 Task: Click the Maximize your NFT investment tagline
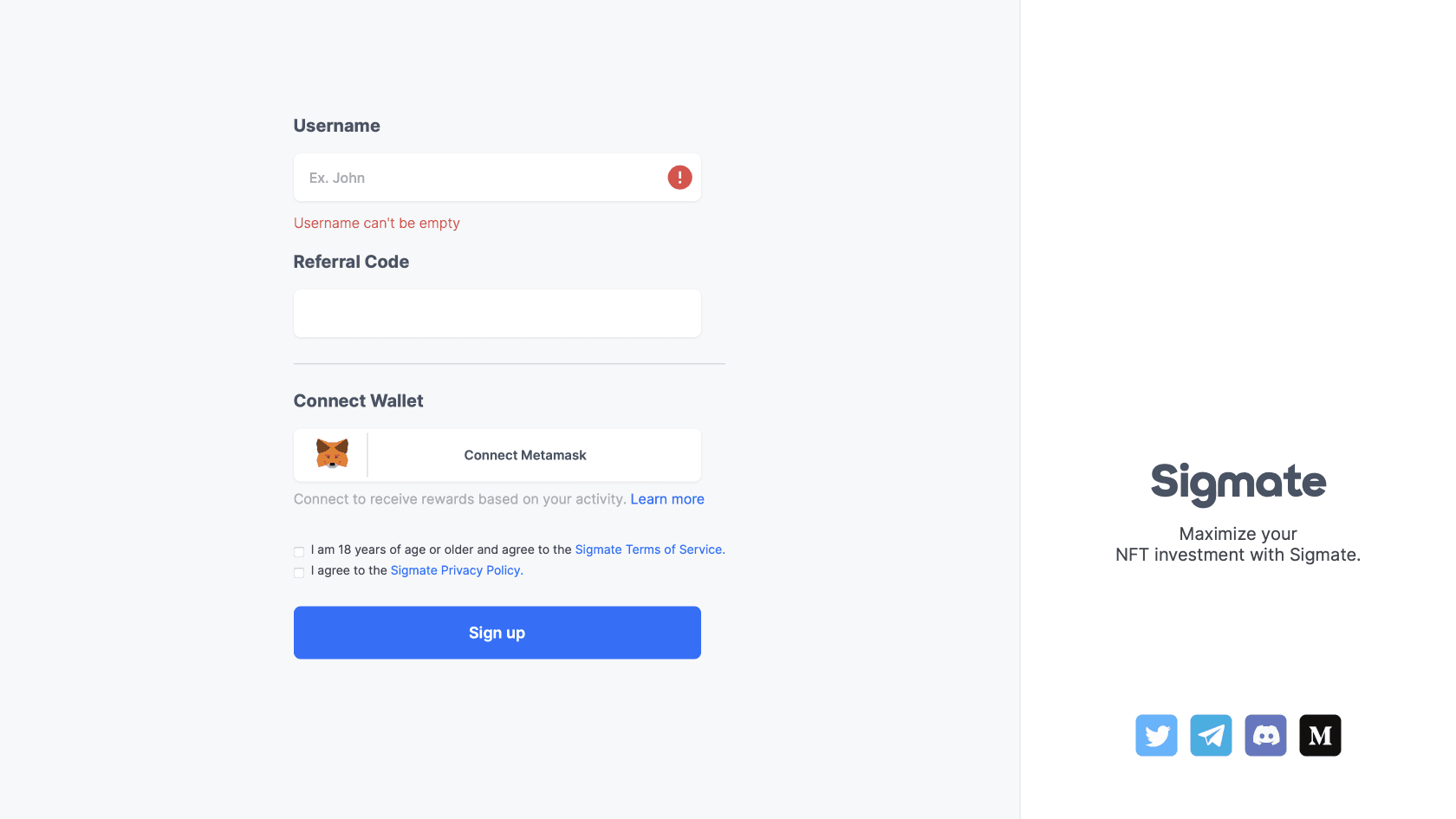pos(1238,543)
